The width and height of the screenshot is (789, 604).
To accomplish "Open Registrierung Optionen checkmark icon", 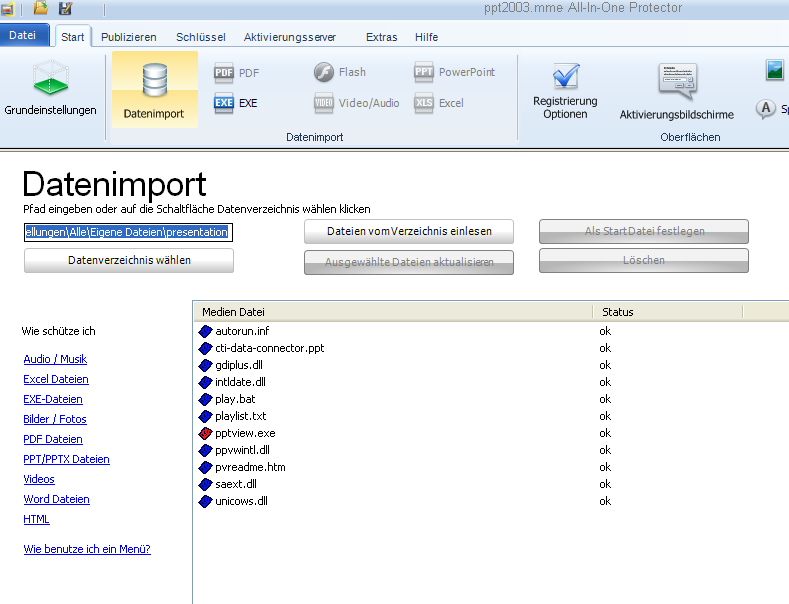I will [565, 78].
